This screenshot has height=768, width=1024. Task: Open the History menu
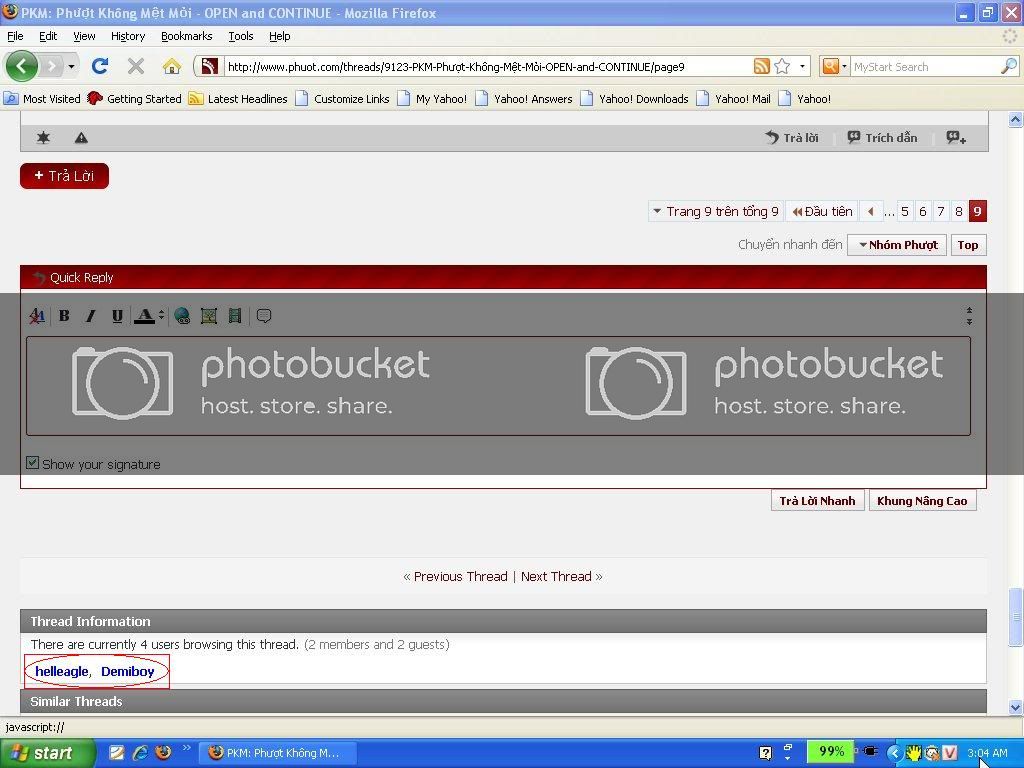tap(128, 36)
